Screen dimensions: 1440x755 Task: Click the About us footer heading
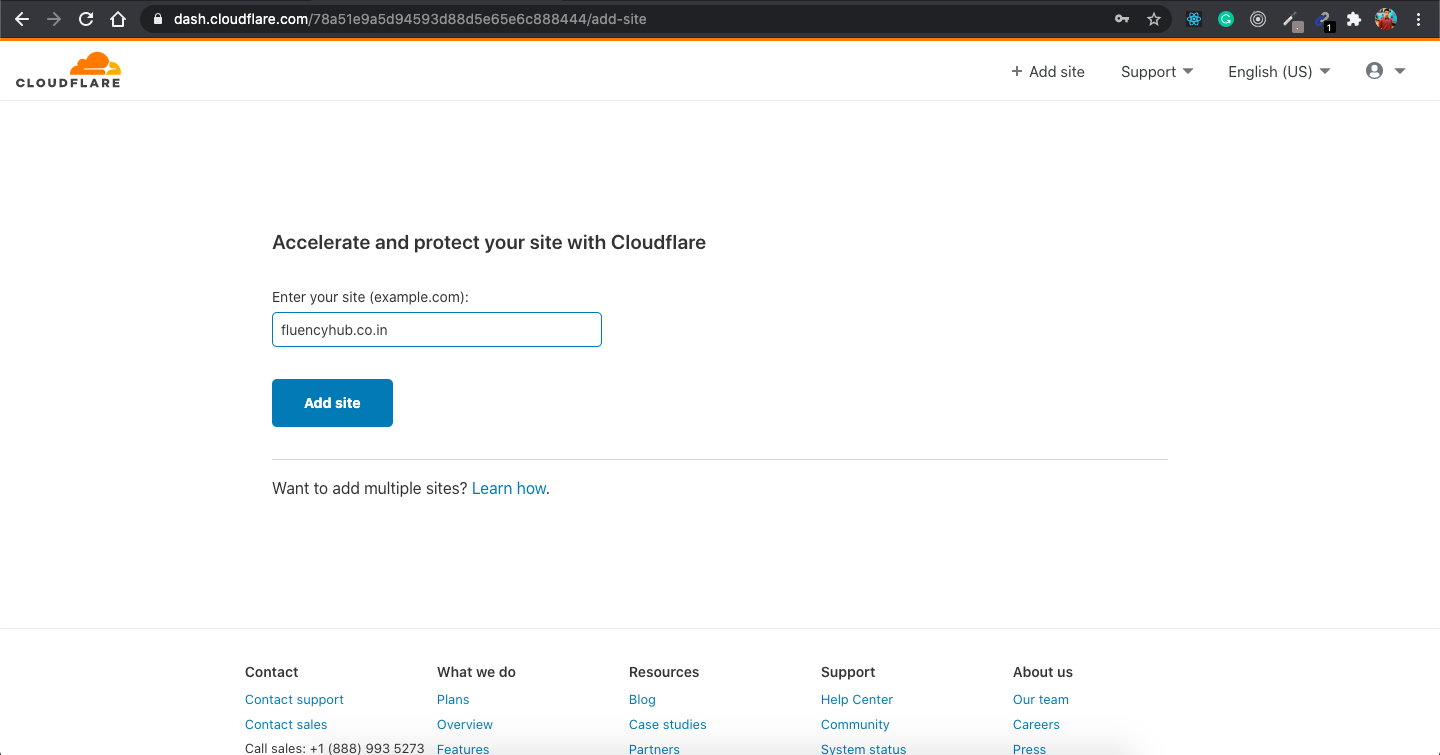click(x=1043, y=672)
